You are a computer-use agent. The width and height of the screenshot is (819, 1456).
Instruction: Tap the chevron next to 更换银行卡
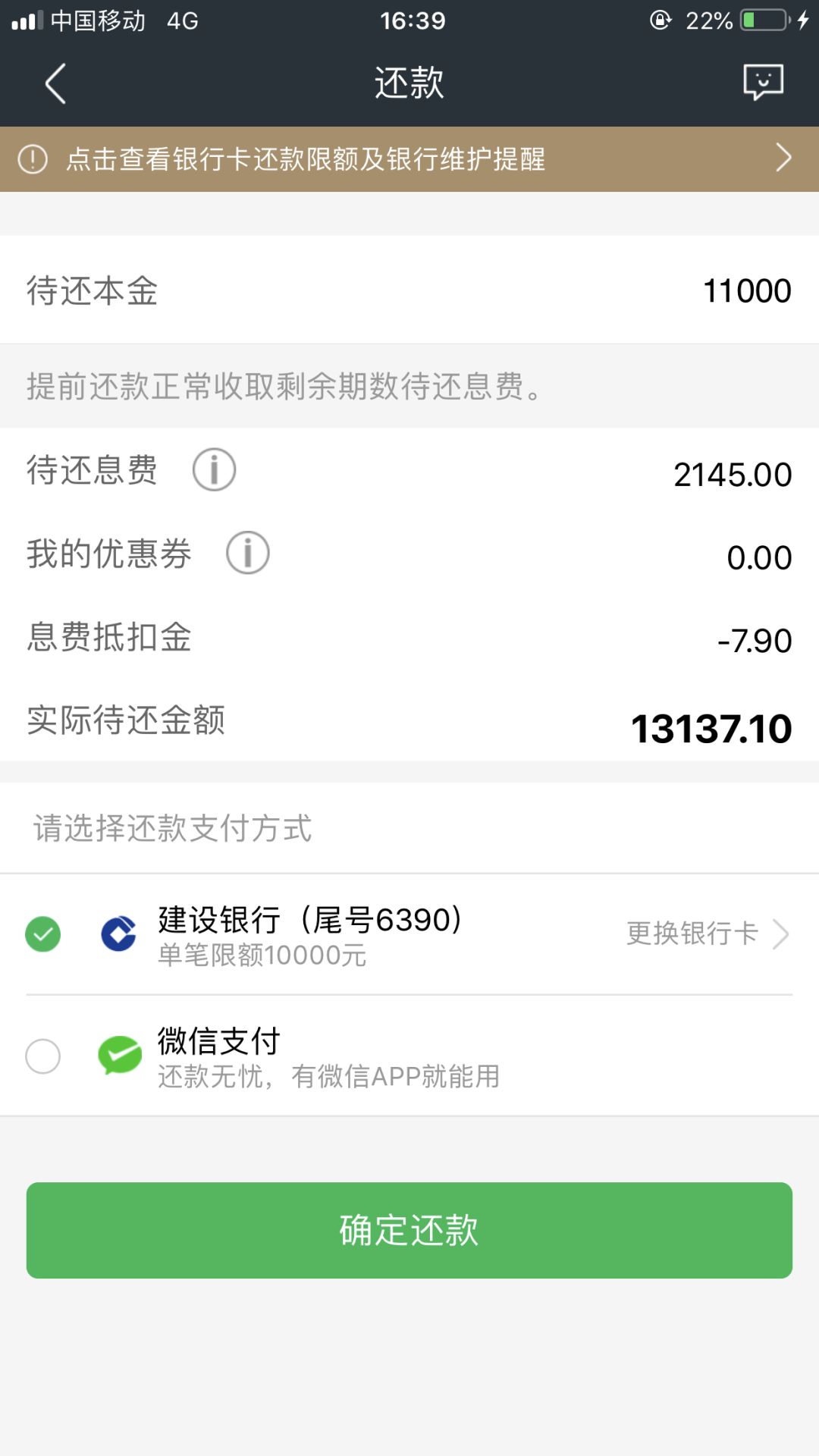tap(780, 934)
